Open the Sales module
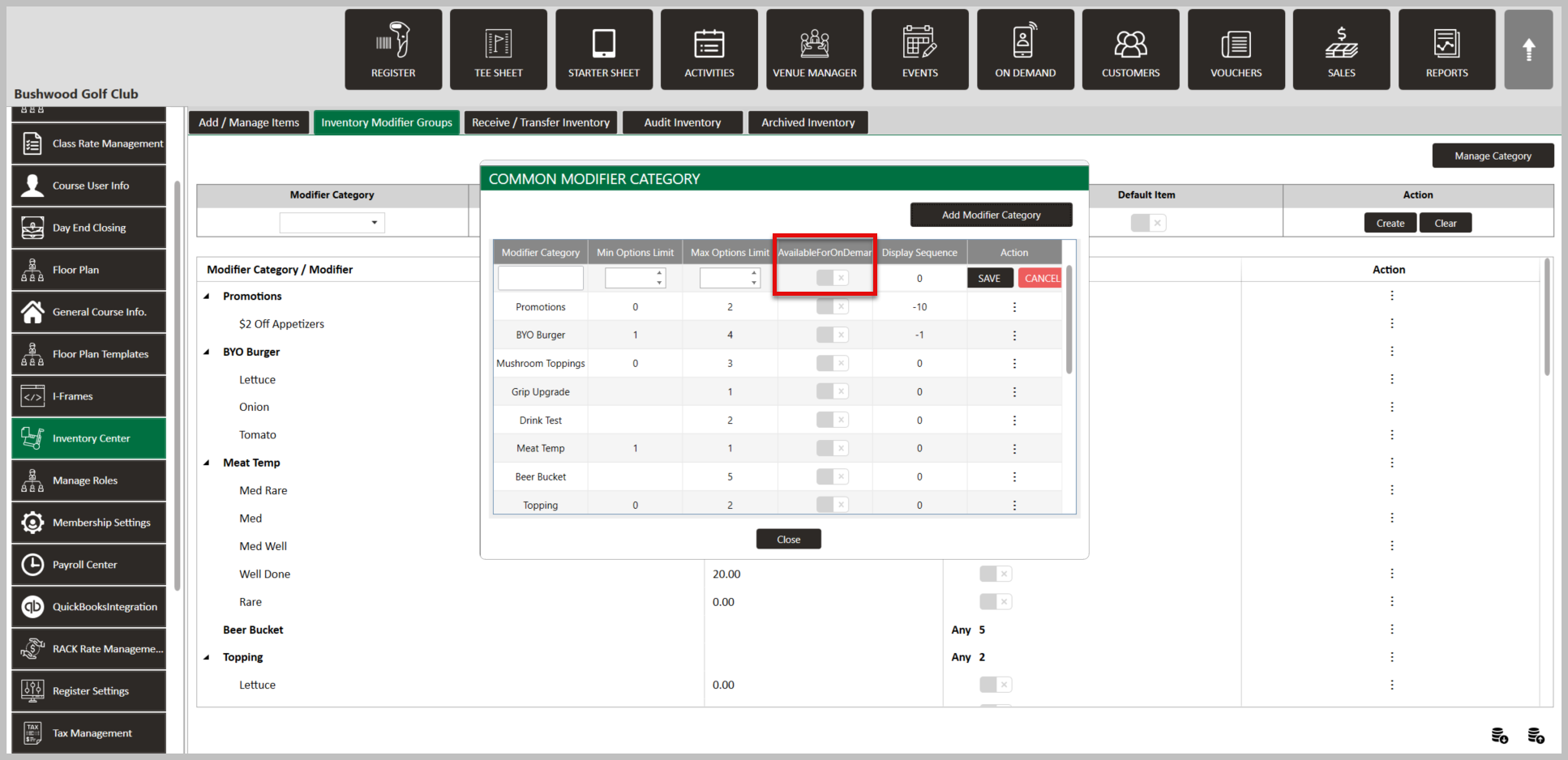Screen dimensions: 1568x760 tap(1342, 49)
